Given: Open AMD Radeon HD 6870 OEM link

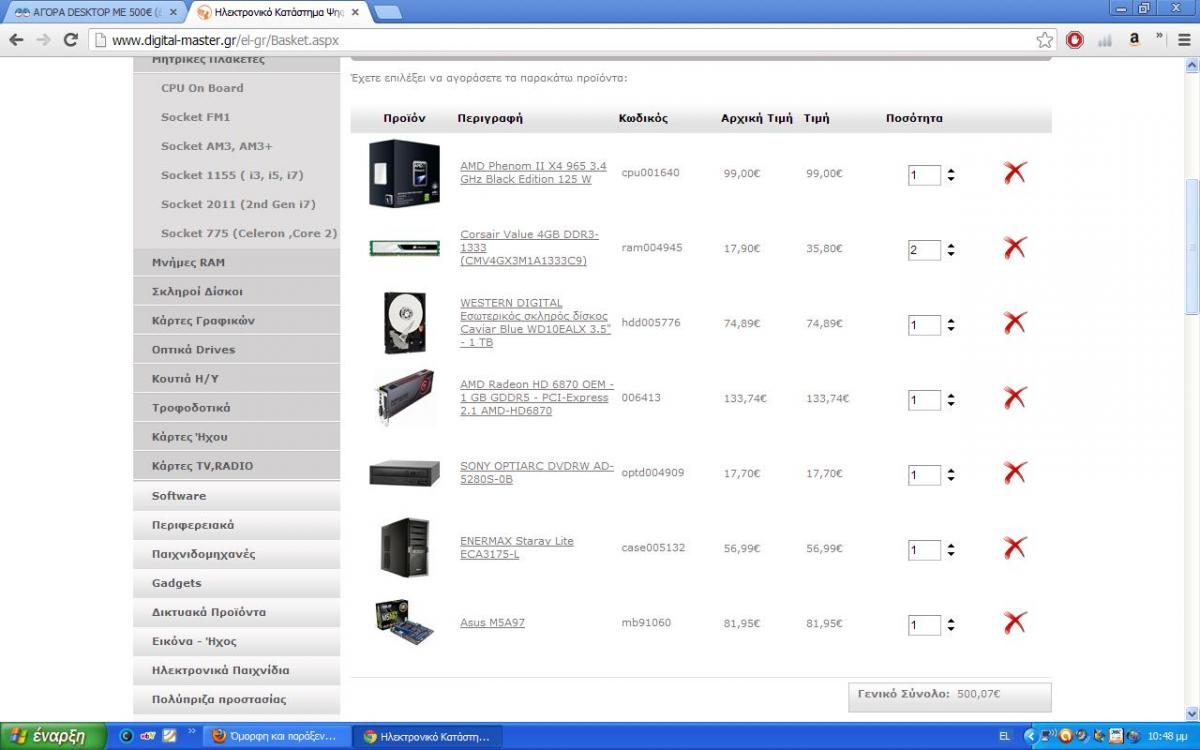Looking at the screenshot, I should pyautogui.click(x=537, y=398).
